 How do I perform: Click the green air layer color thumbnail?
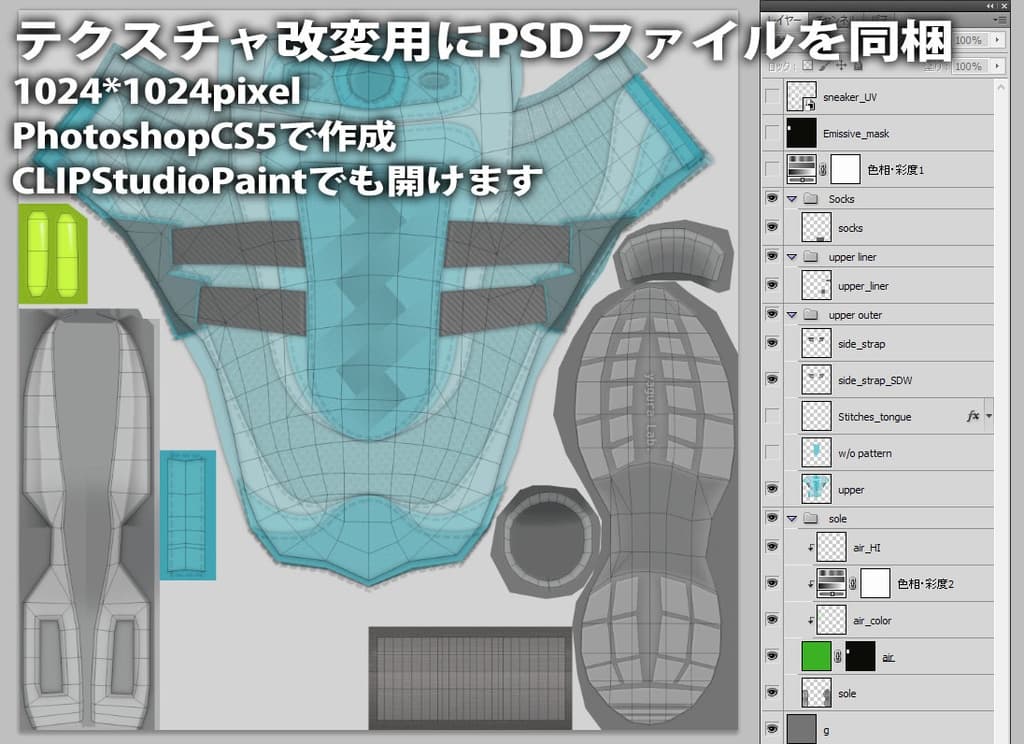(x=817, y=657)
